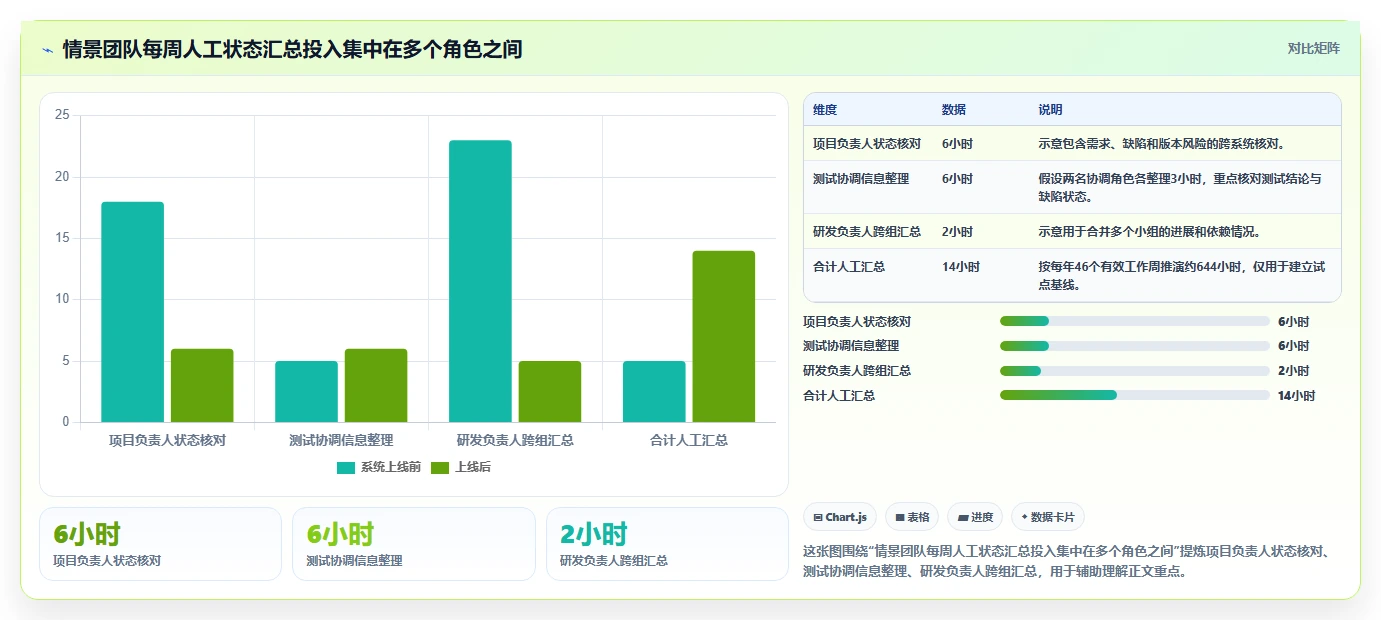1381x620 pixels.
Task: Click the 研发负责人跨组汇总 progress bar
Action: (1135, 371)
